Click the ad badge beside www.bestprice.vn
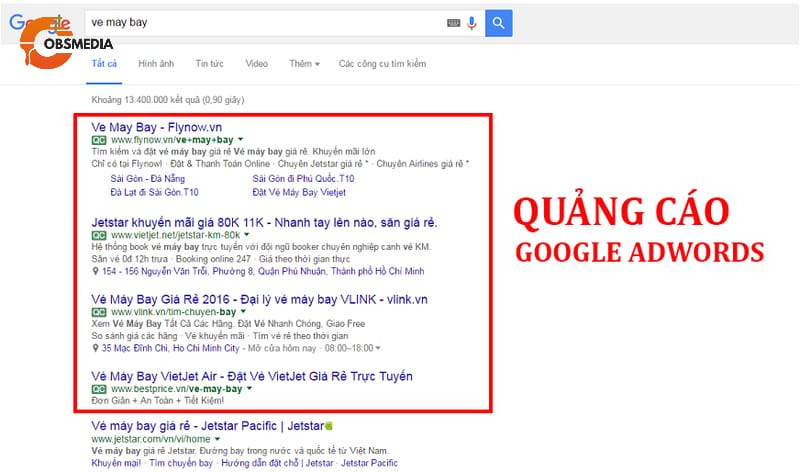This screenshot has height=472, width=800. click(98, 388)
